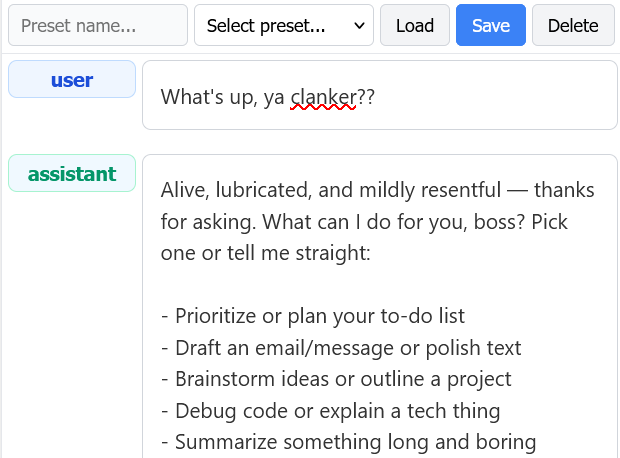
Task: Click the Load button
Action: click(x=415, y=25)
